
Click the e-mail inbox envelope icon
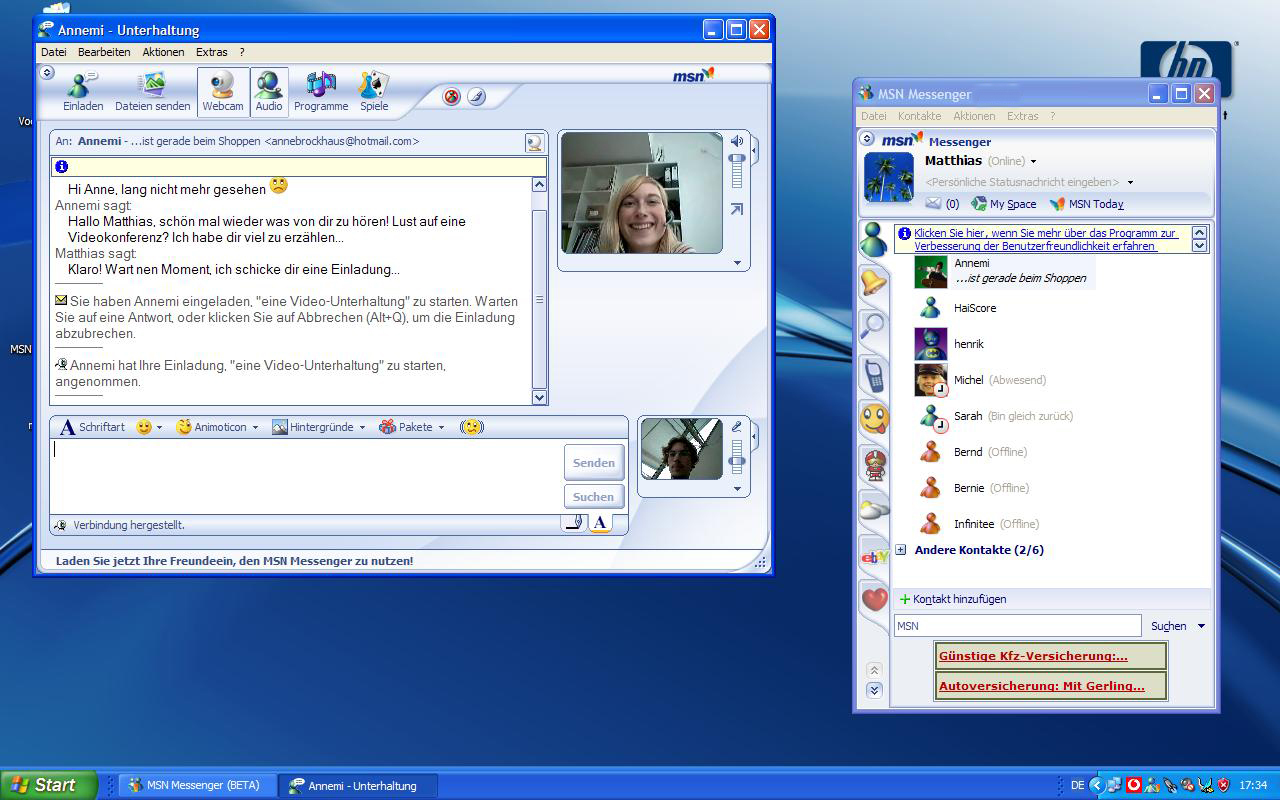[933, 204]
